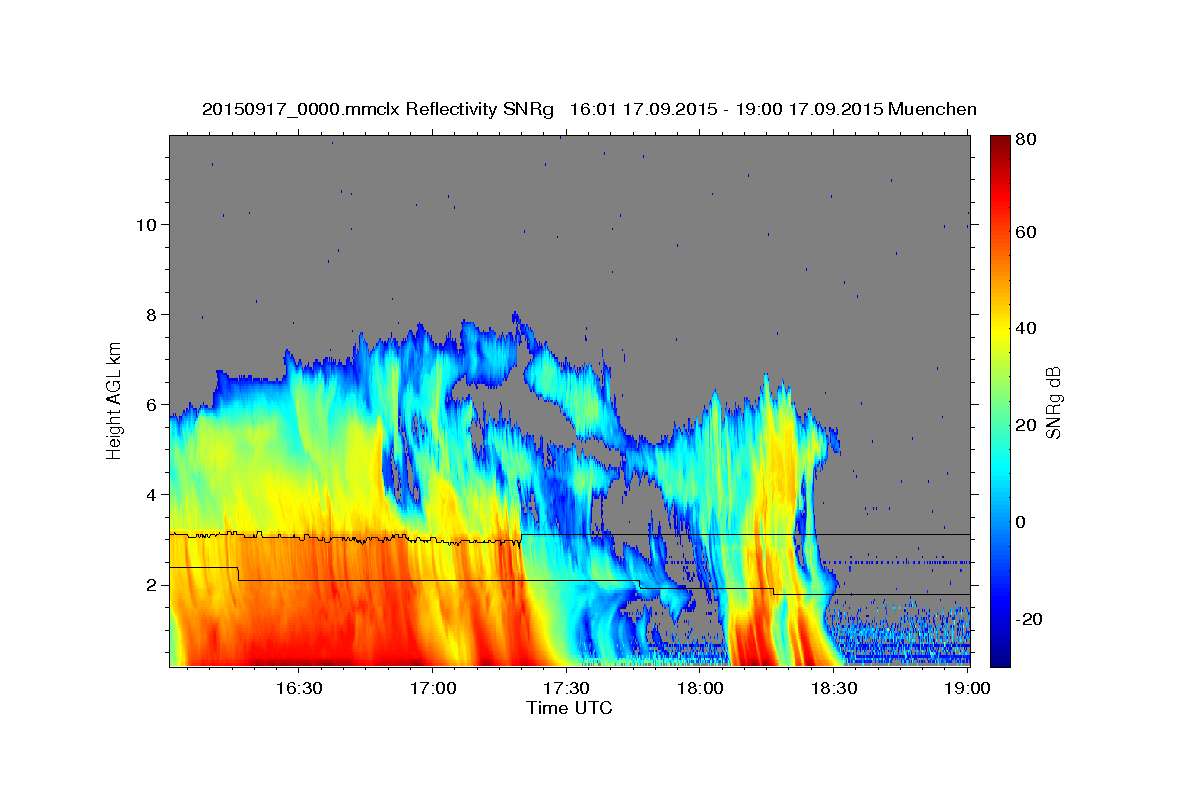Image resolution: width=1200 pixels, height=800 pixels.
Task: Click the 17:00 time tick label
Action: click(x=432, y=688)
